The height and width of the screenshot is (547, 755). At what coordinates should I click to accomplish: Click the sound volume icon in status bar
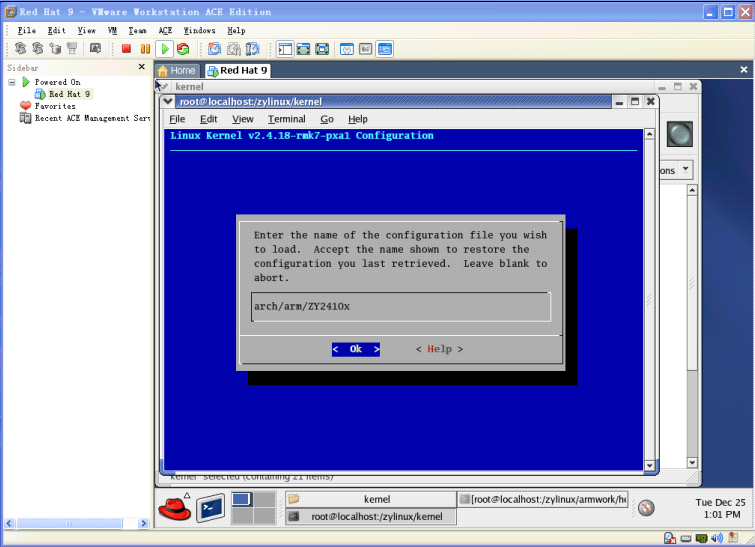pyautogui.click(x=716, y=539)
